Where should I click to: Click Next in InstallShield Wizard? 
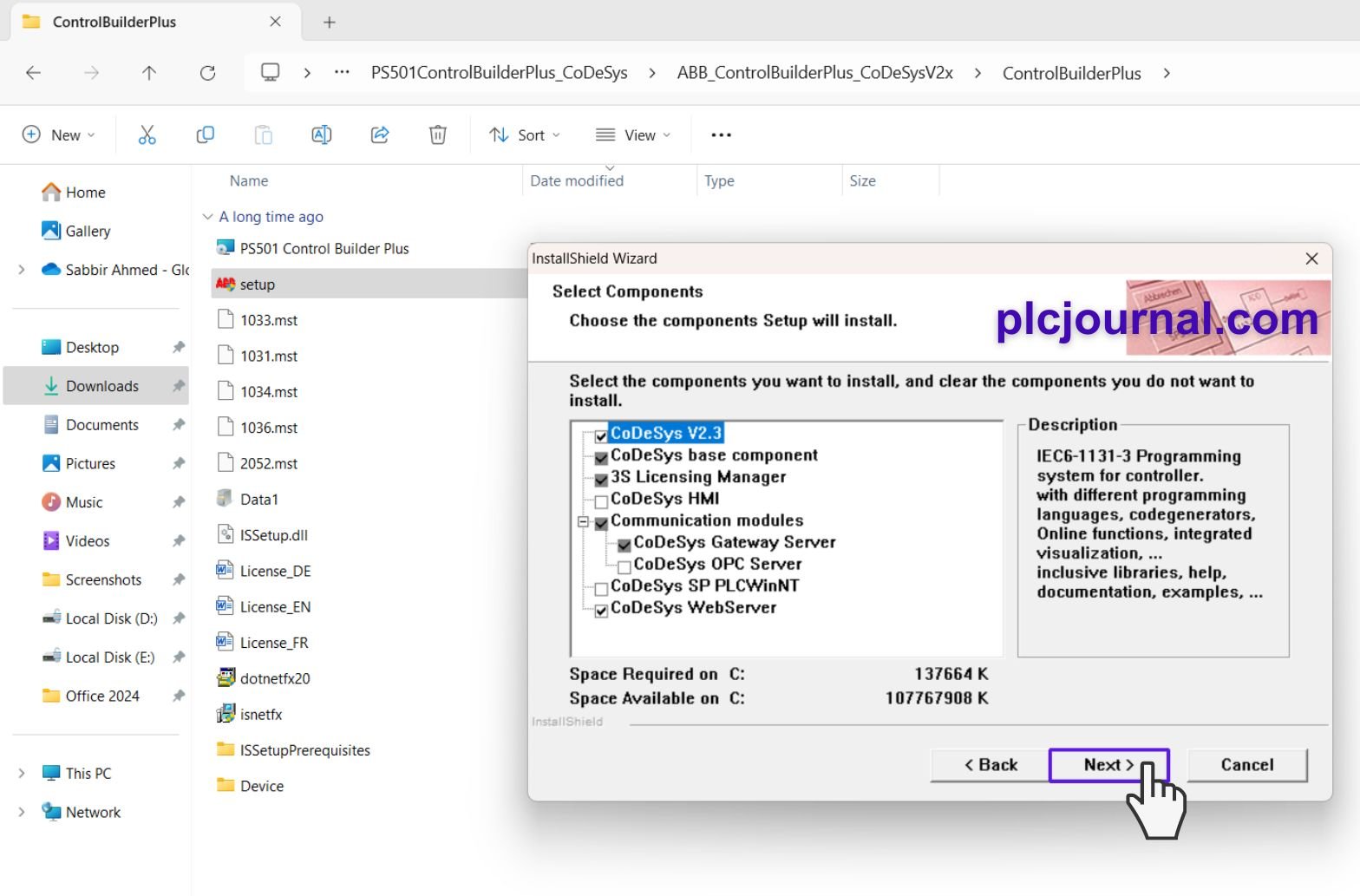[x=1109, y=765]
